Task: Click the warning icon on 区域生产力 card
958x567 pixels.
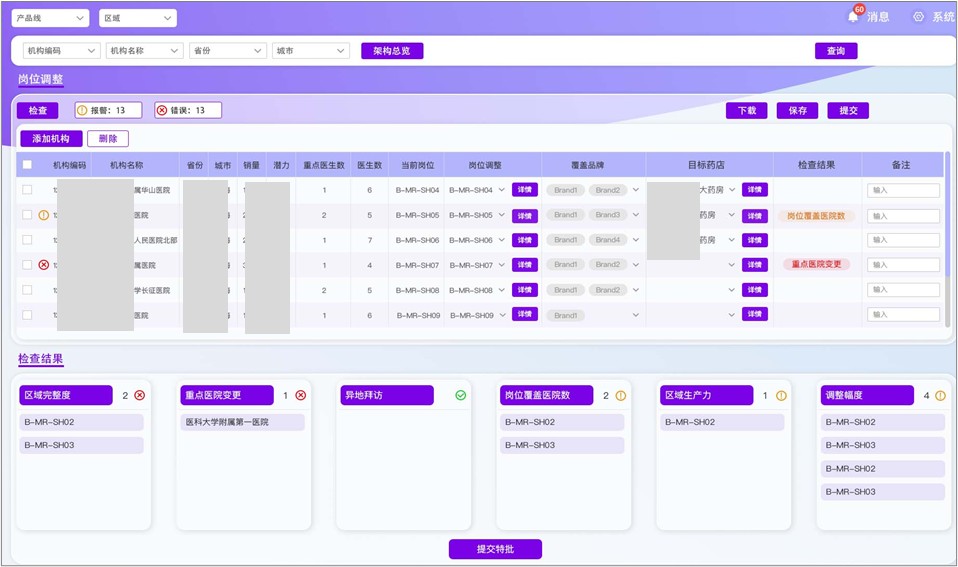Action: [x=781, y=395]
